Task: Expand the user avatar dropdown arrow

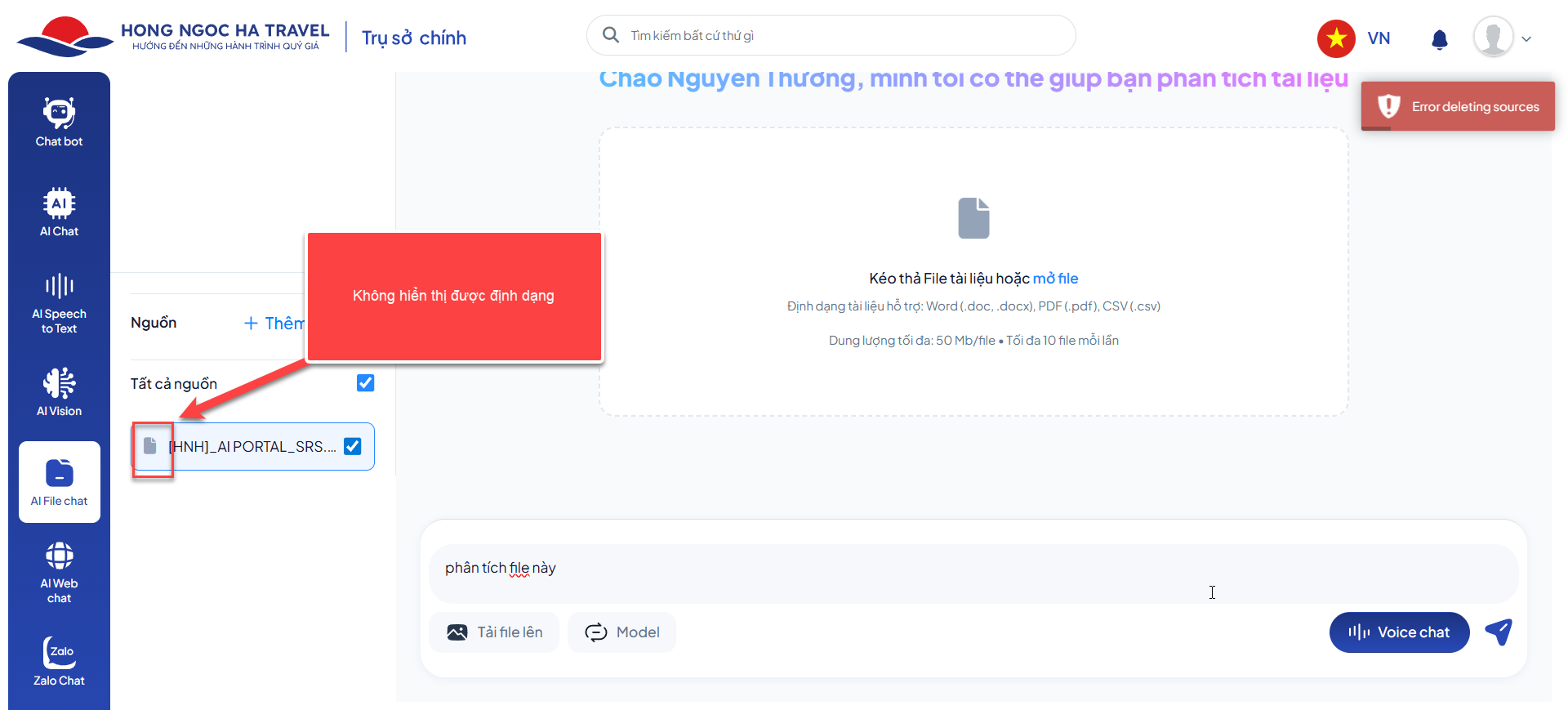Action: [1526, 39]
